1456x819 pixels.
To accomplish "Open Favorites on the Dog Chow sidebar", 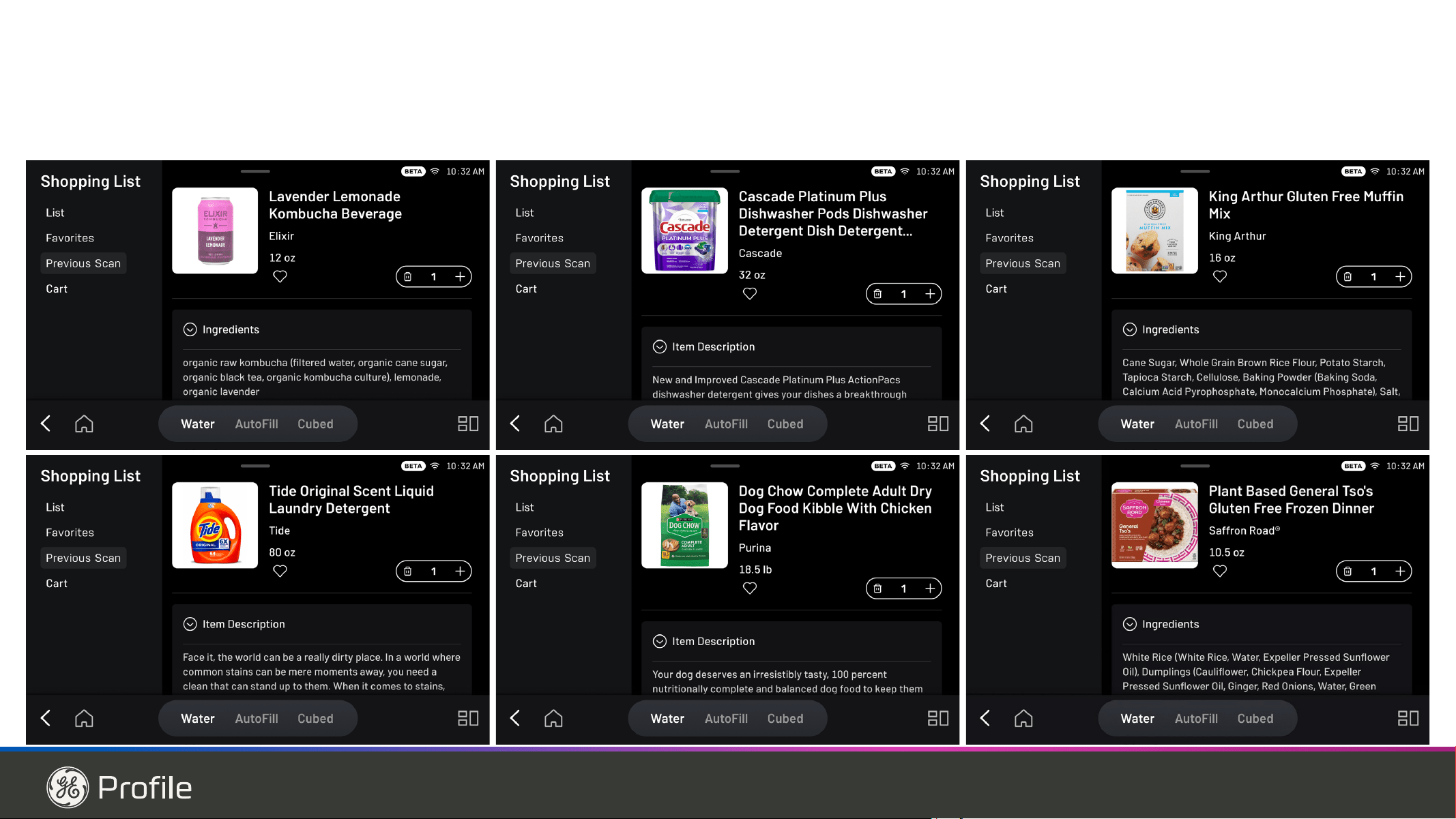I will pos(540,533).
